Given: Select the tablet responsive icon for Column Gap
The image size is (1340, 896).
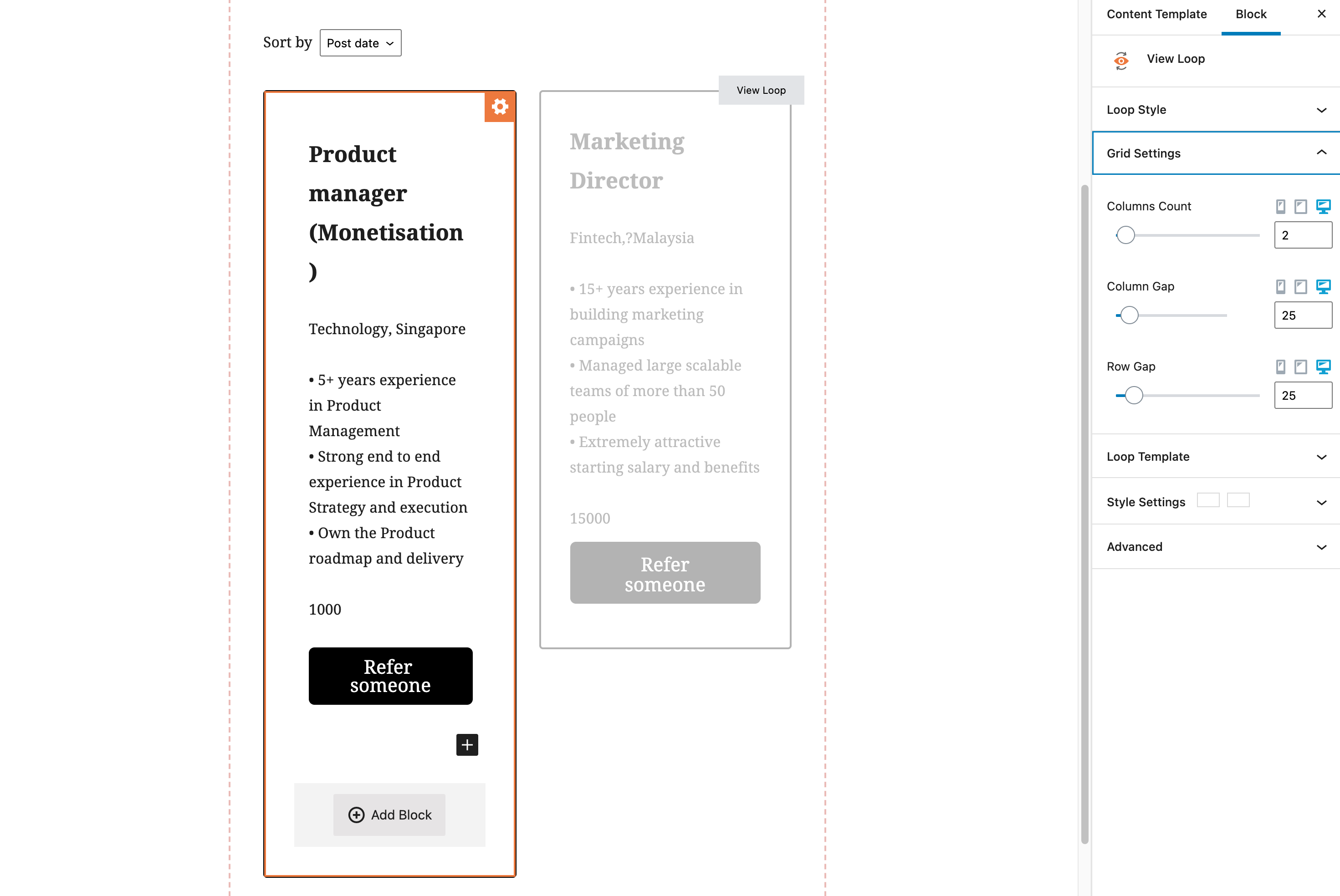Looking at the screenshot, I should 1301,287.
